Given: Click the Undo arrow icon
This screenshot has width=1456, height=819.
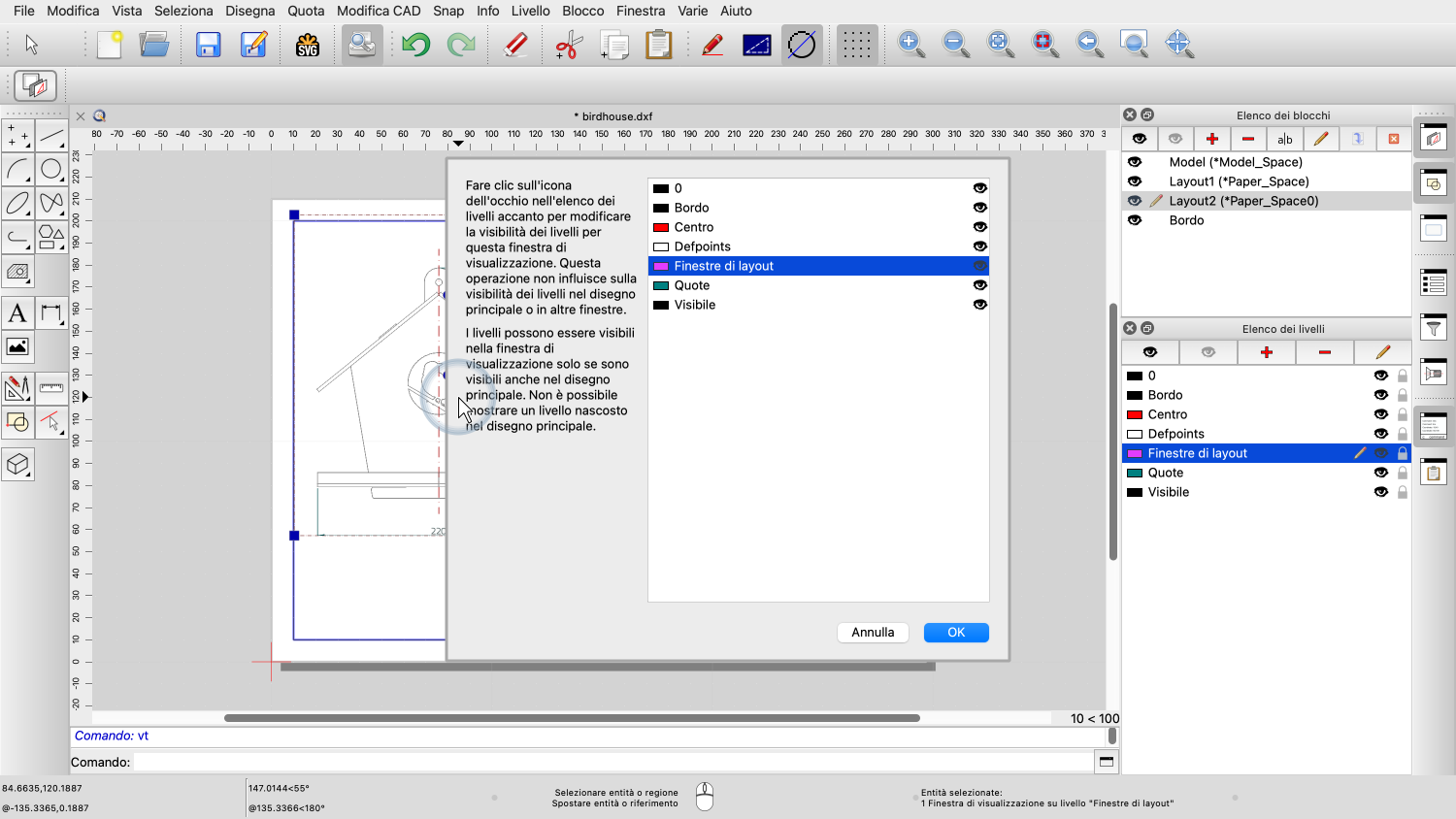Looking at the screenshot, I should point(415,45).
